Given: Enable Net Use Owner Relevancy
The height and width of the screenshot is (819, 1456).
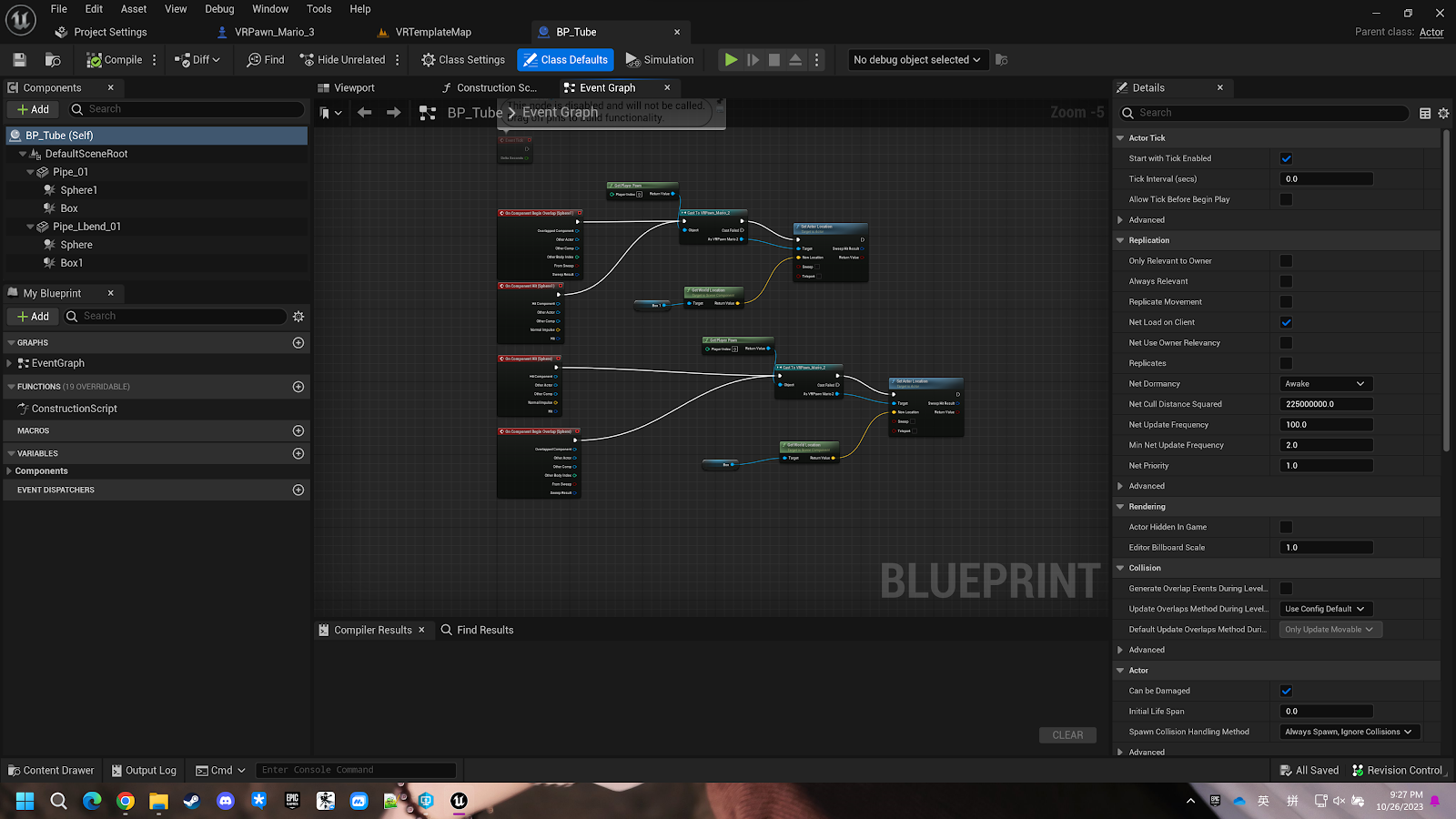Looking at the screenshot, I should click(1286, 343).
